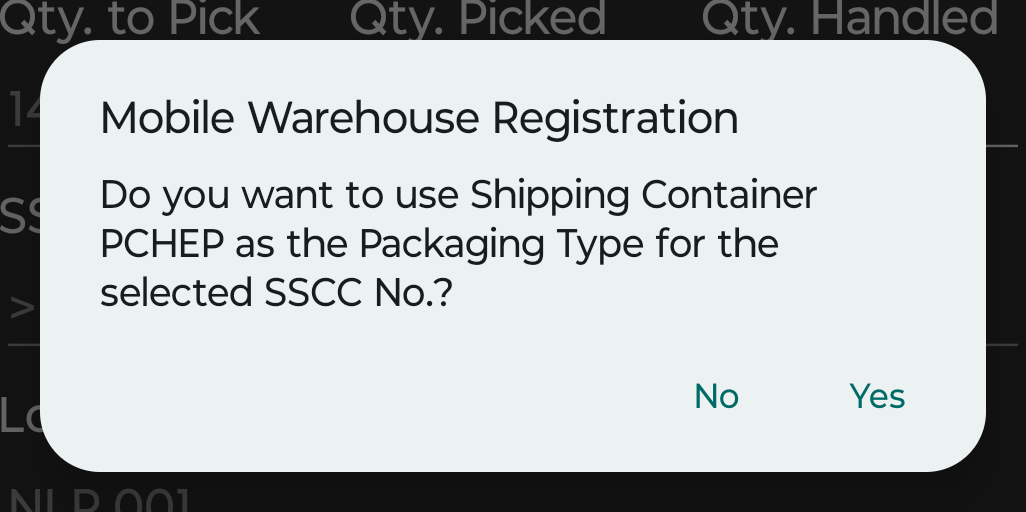Select the "Qty. to Pick" column header
This screenshot has width=1026, height=512.
coord(130,18)
